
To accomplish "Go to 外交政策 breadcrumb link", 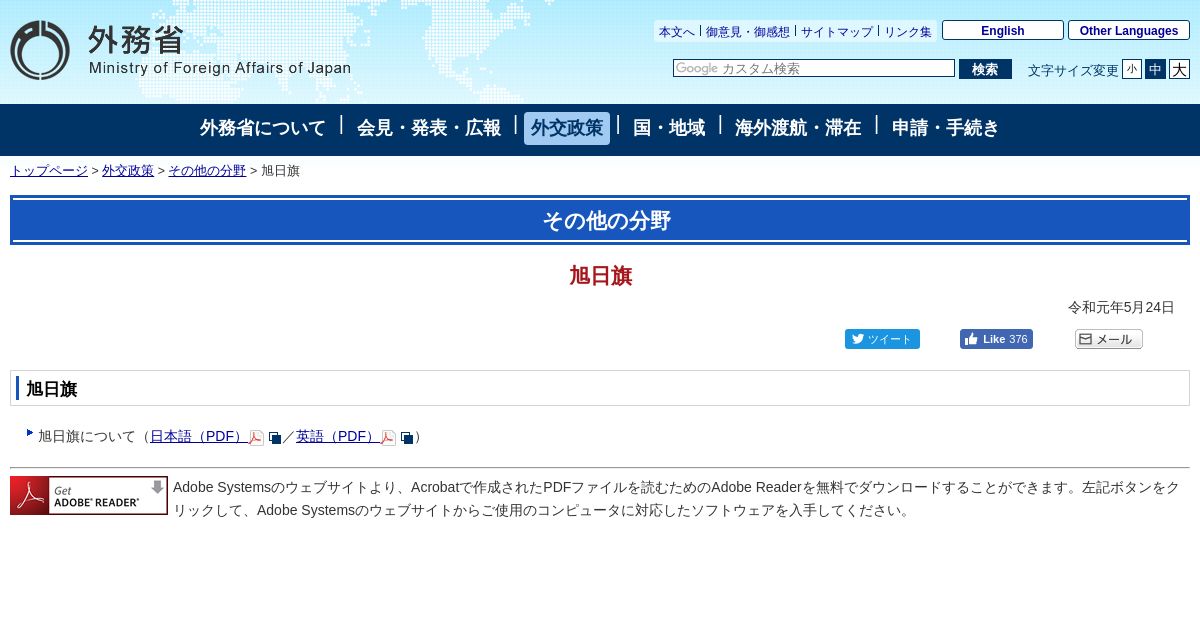I will click(x=128, y=171).
